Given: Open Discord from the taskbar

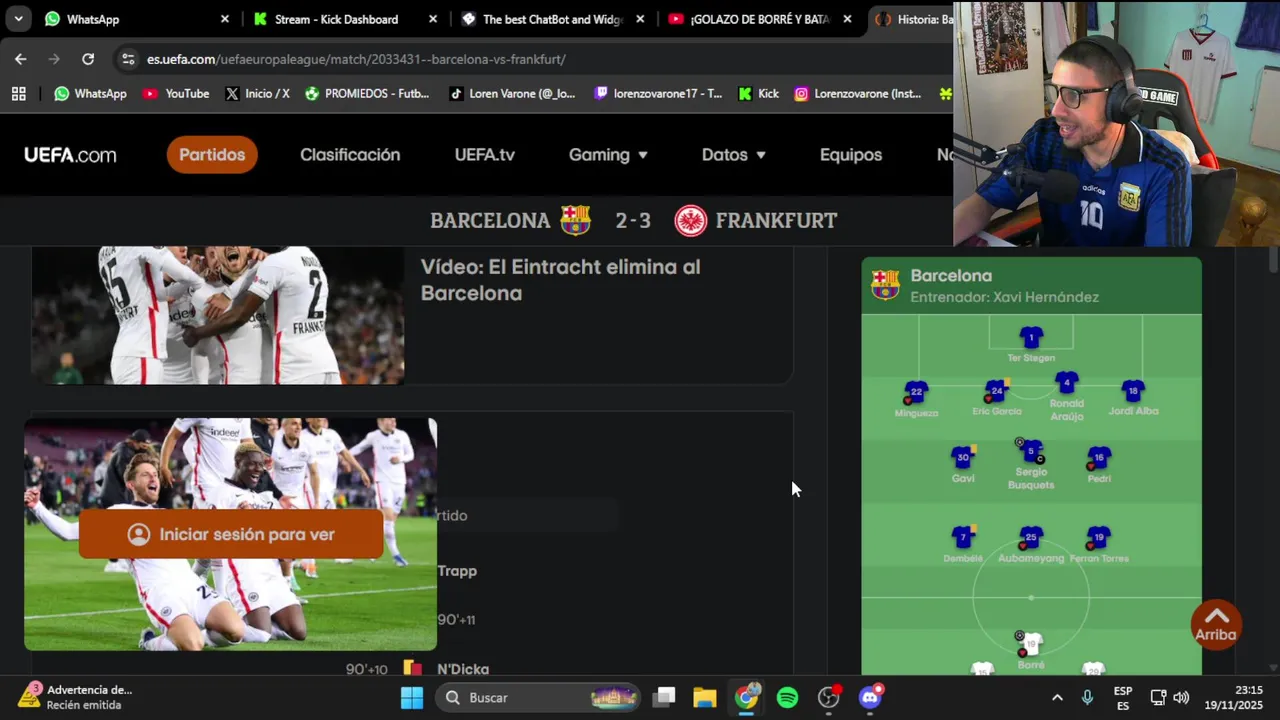Looking at the screenshot, I should tap(870, 697).
